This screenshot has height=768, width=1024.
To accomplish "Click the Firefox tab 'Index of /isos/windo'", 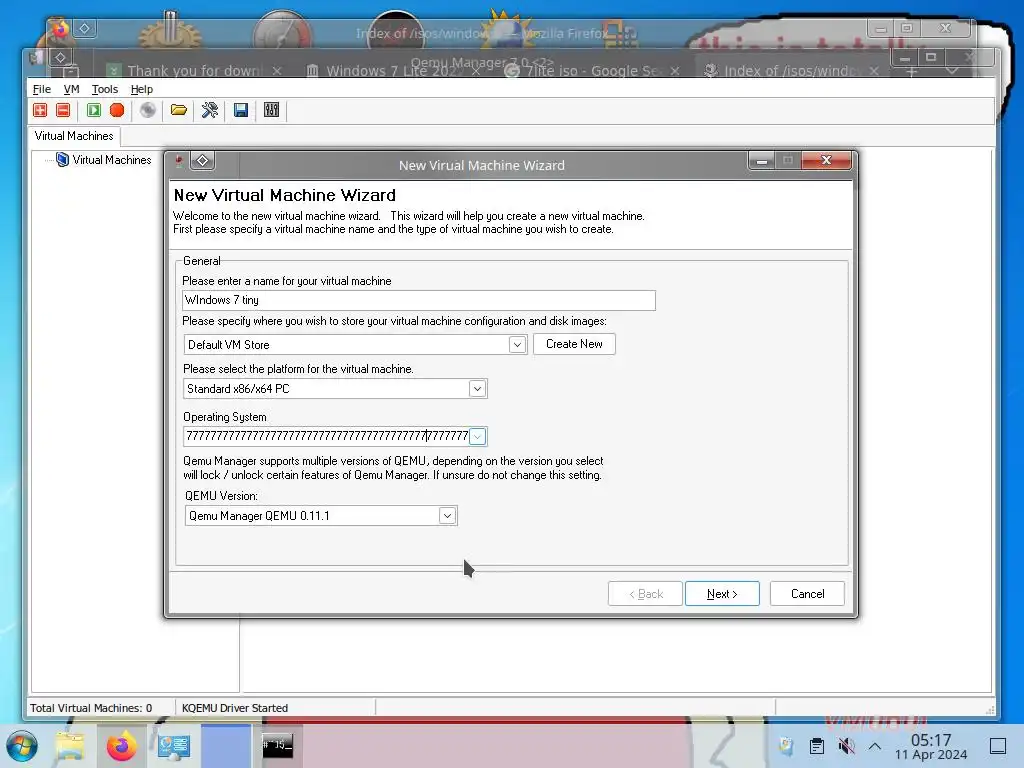I will pyautogui.click(x=793, y=71).
